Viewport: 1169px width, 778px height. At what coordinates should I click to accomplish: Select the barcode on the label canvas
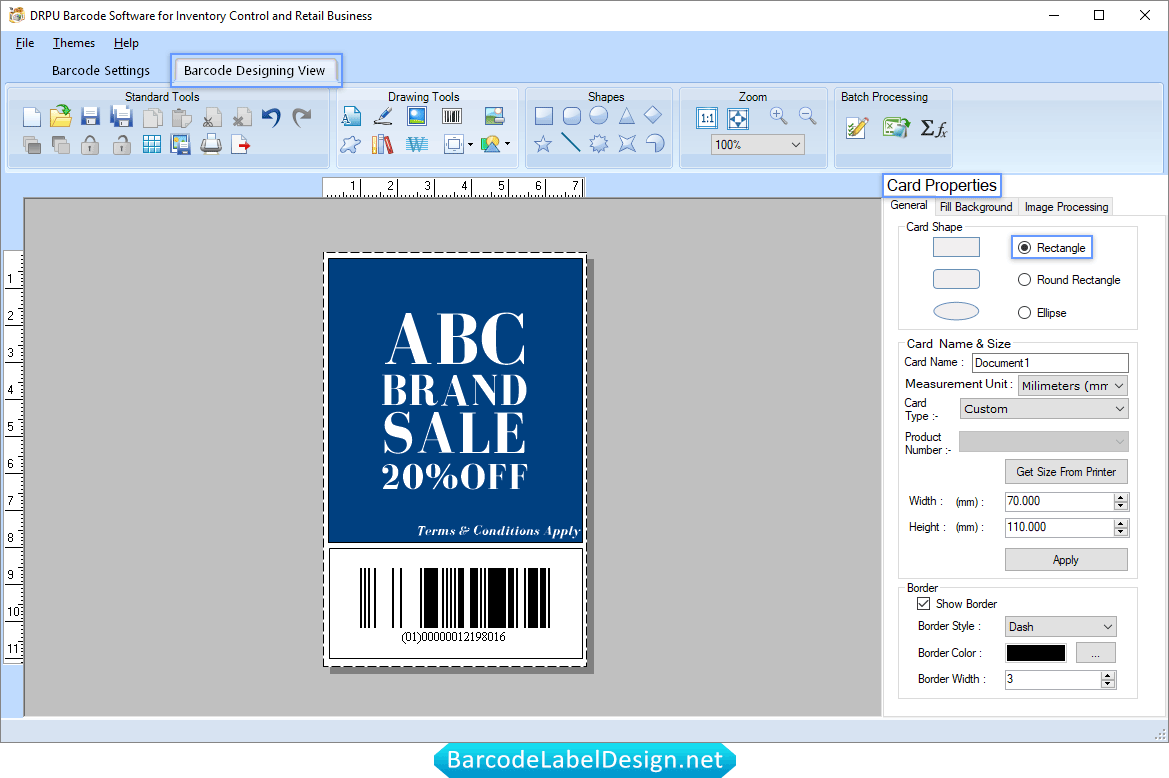[455, 604]
